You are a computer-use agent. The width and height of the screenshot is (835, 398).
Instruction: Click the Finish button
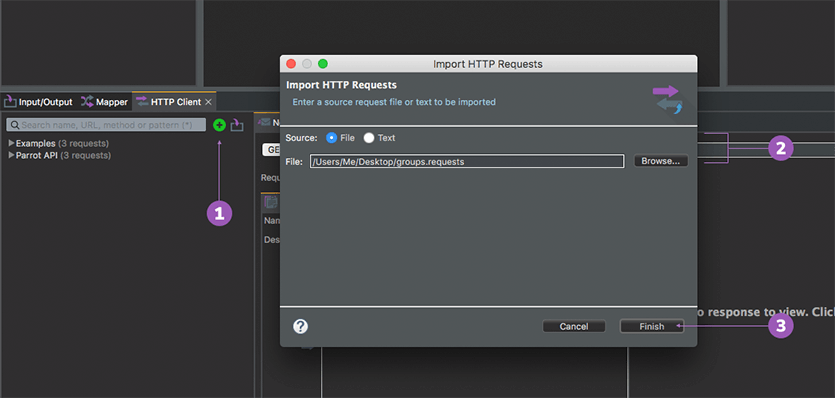[652, 327]
